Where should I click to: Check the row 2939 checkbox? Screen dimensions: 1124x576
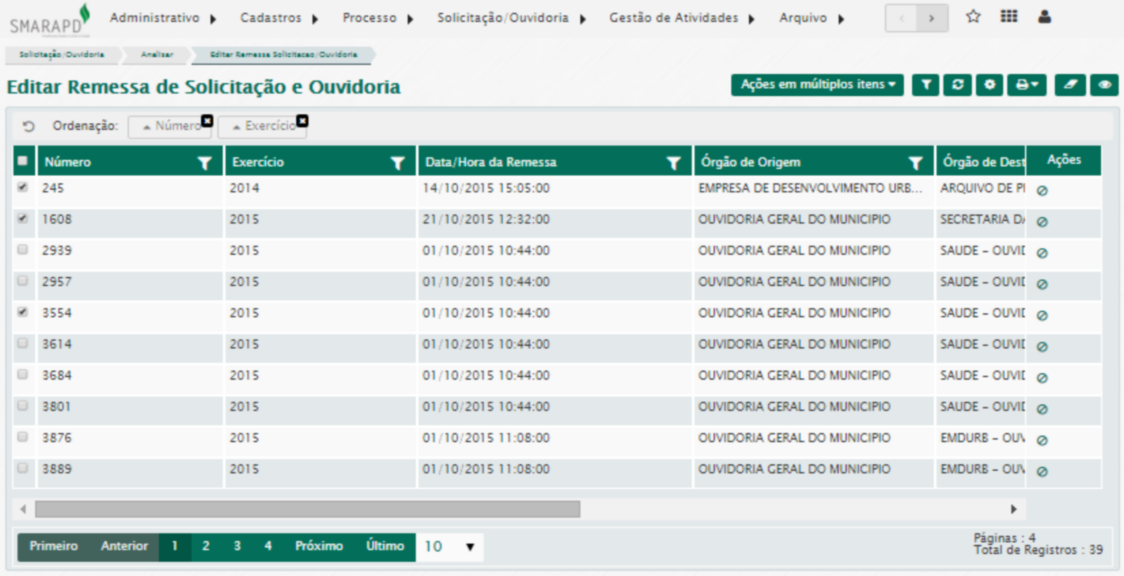[23, 250]
